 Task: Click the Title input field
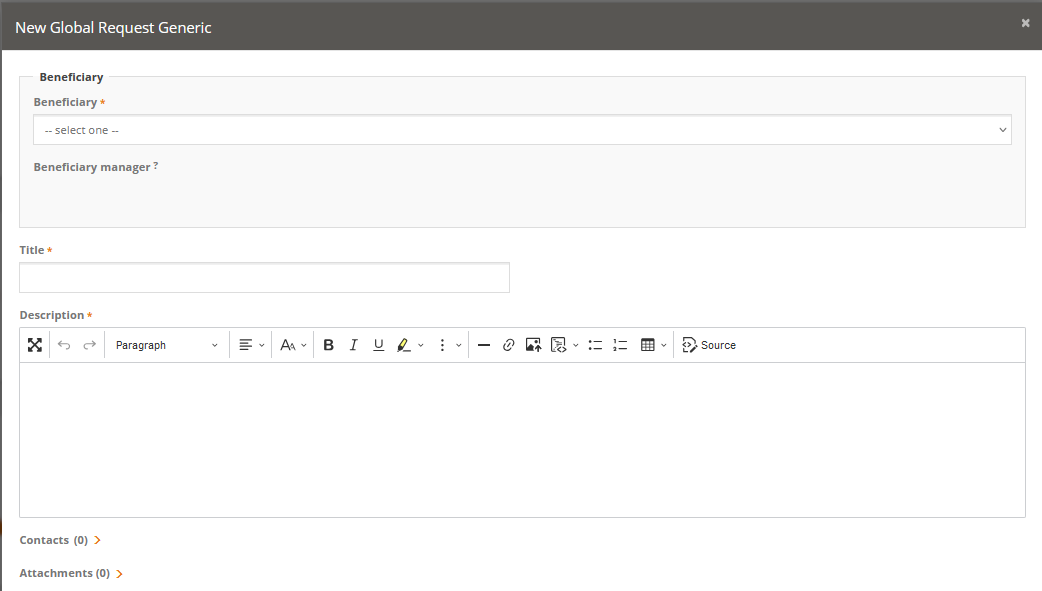pyautogui.click(x=264, y=278)
